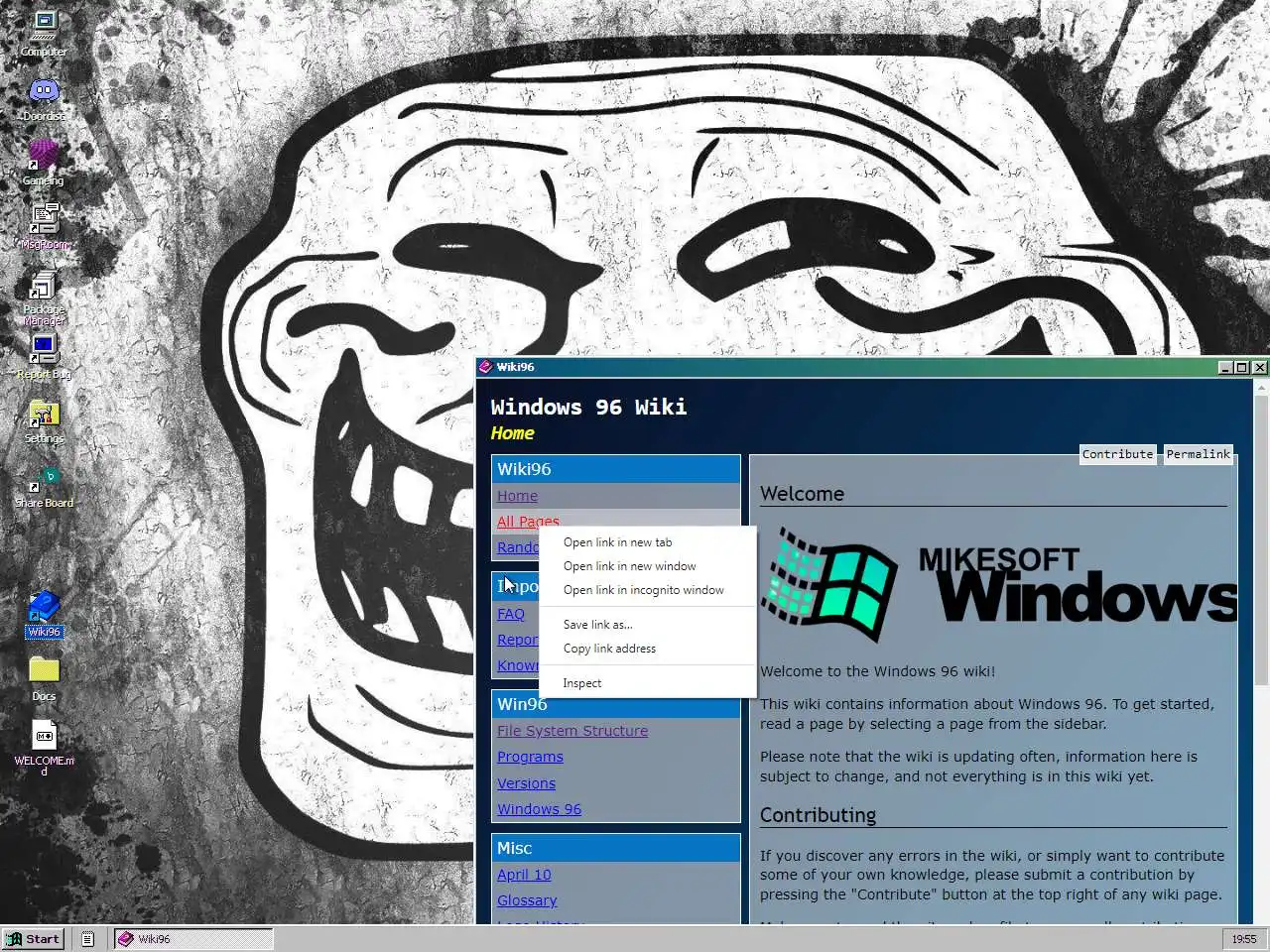Open the Glossary link

[527, 900]
